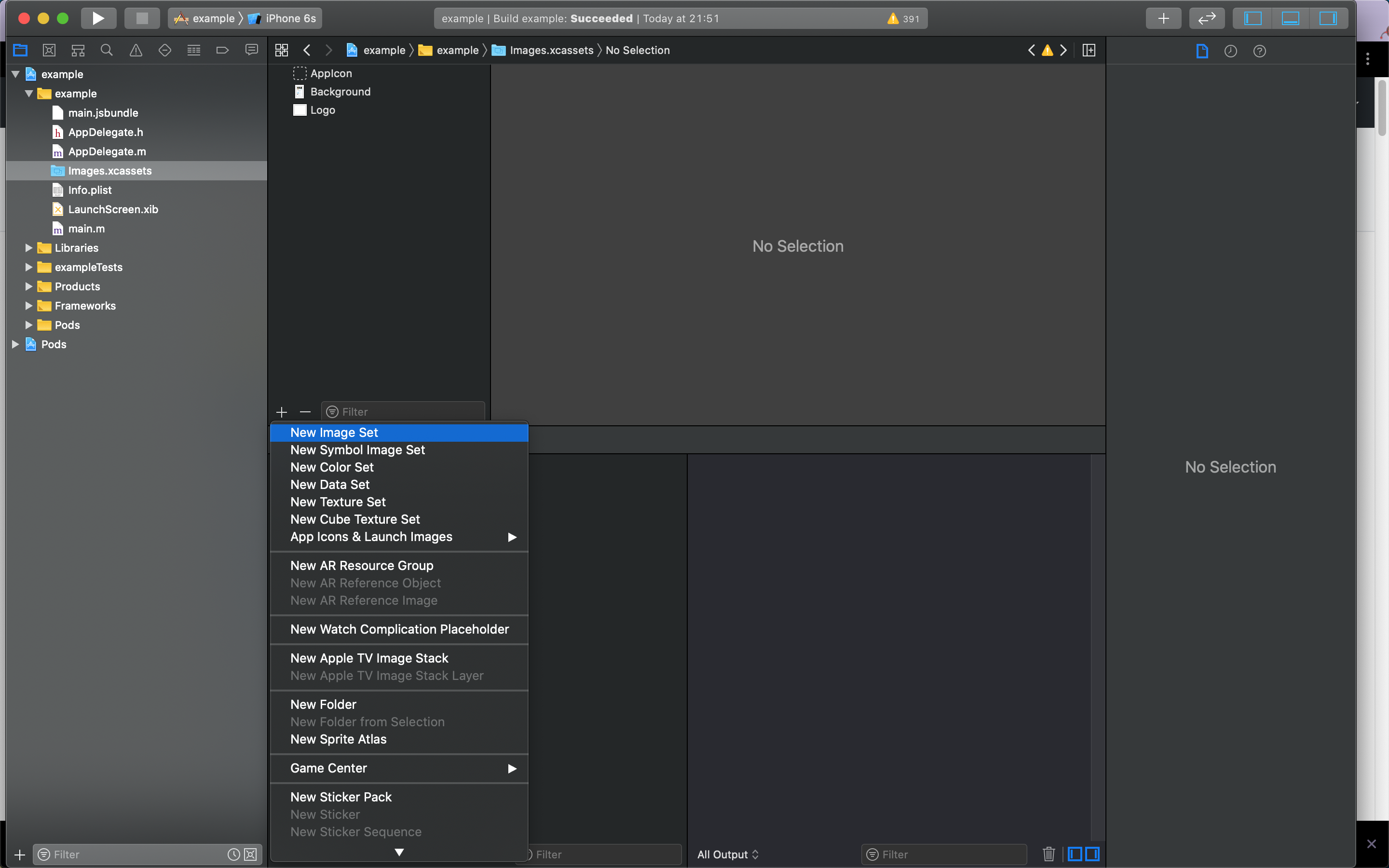Open the All Output dropdown

[727, 854]
